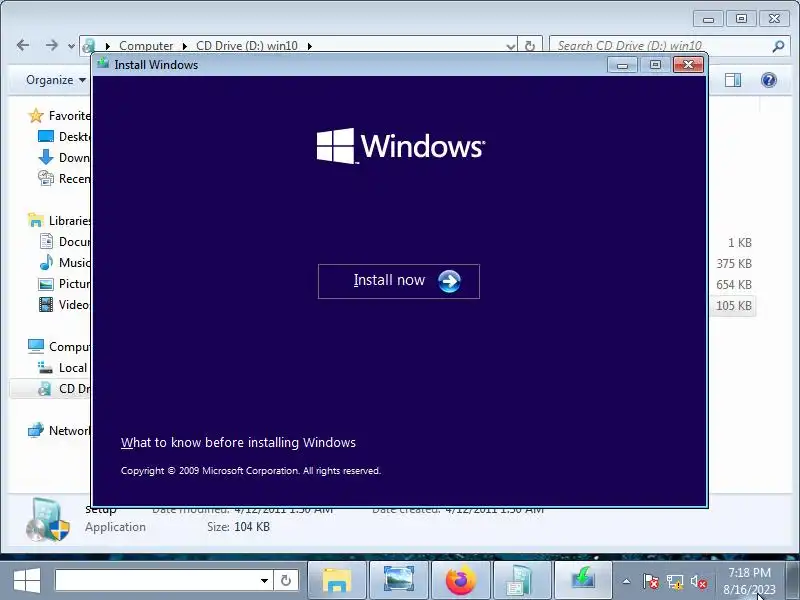Viewport: 800px width, 600px height.
Task: Open the green arrow installer taskbar icon
Action: point(583,581)
